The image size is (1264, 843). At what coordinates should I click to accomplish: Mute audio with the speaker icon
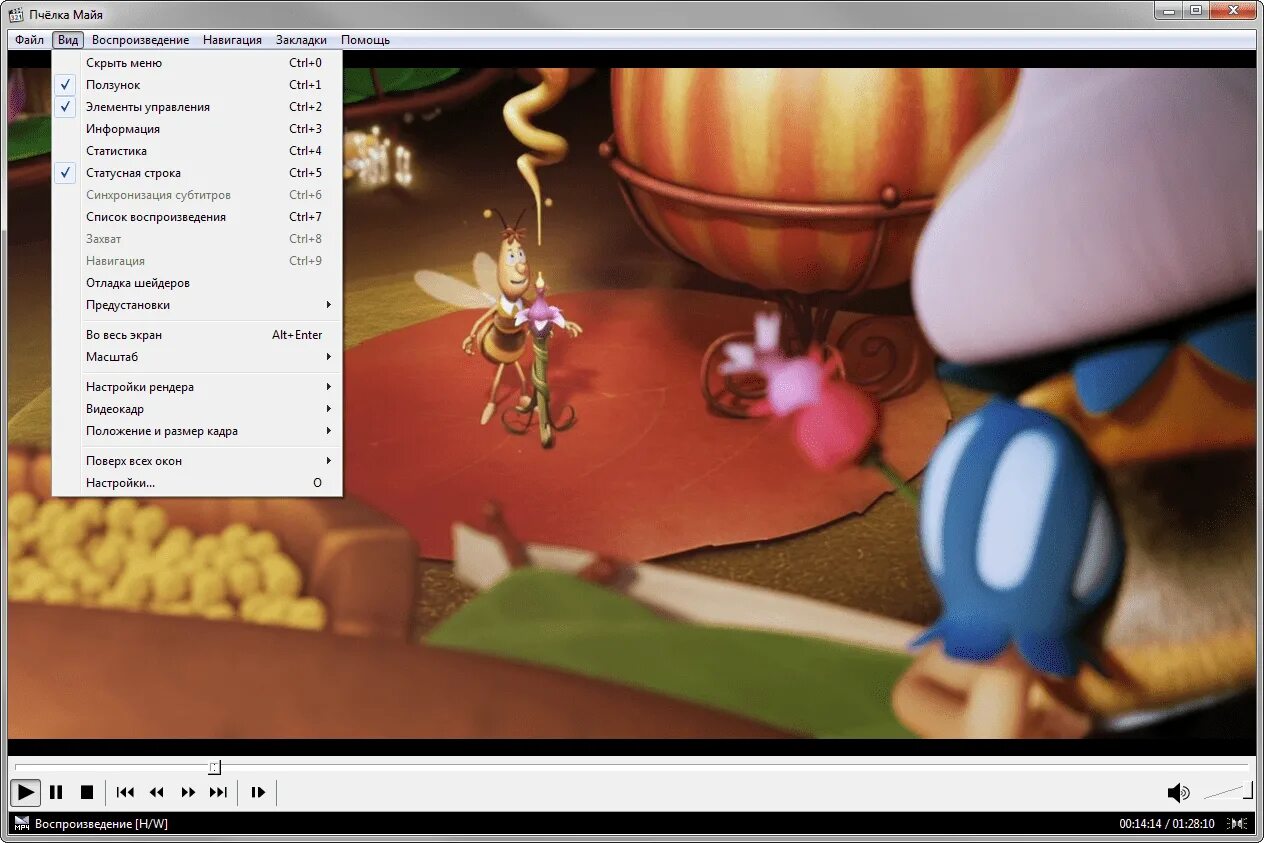(x=1178, y=793)
